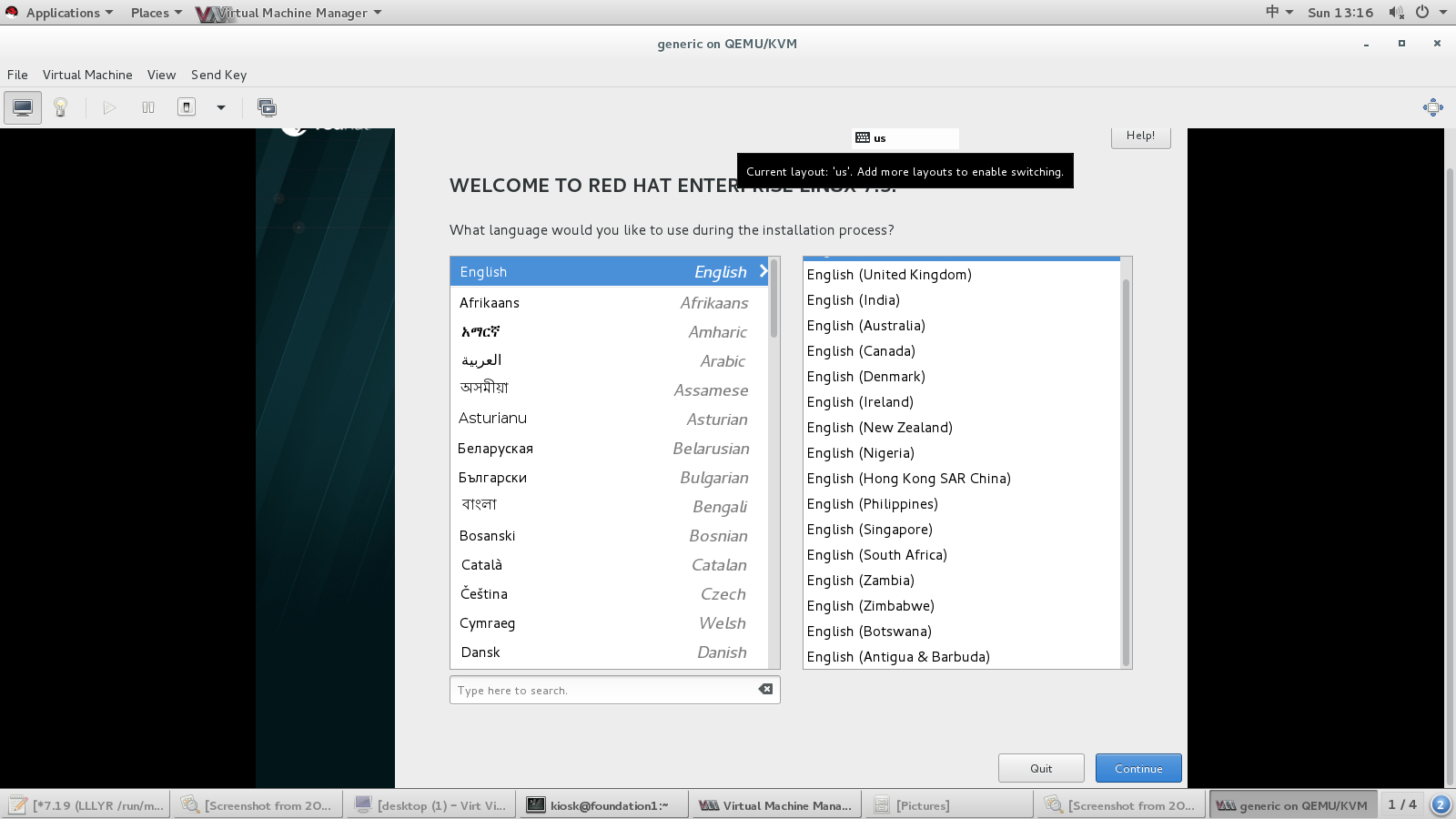The height and width of the screenshot is (819, 1456).
Task: Choose English (India) locale
Action: [961, 299]
